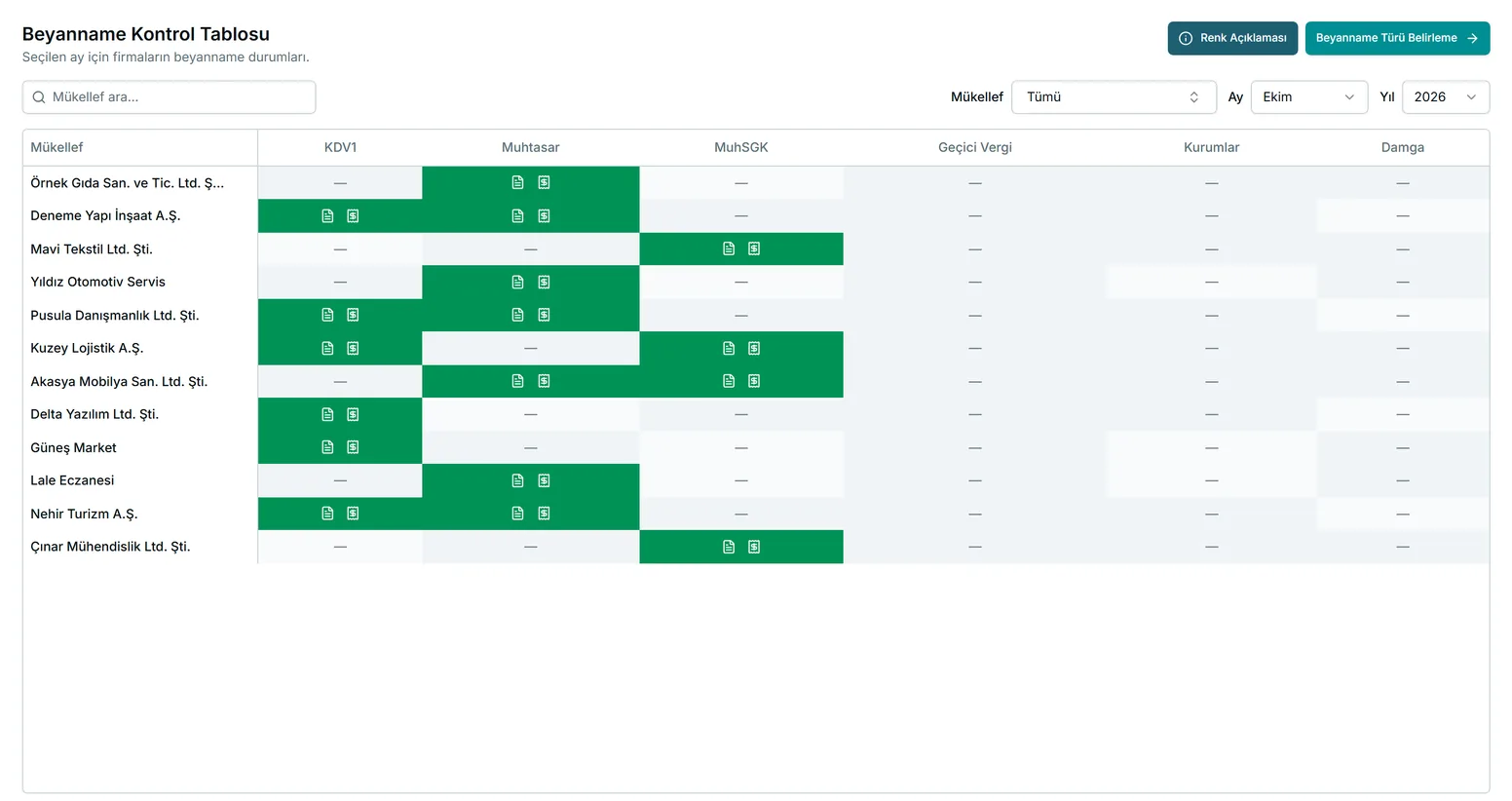Select the Örnek Gıda San. ve Tic. row name
Image resolution: width=1512 pixels, height=801 pixels.
click(x=127, y=182)
